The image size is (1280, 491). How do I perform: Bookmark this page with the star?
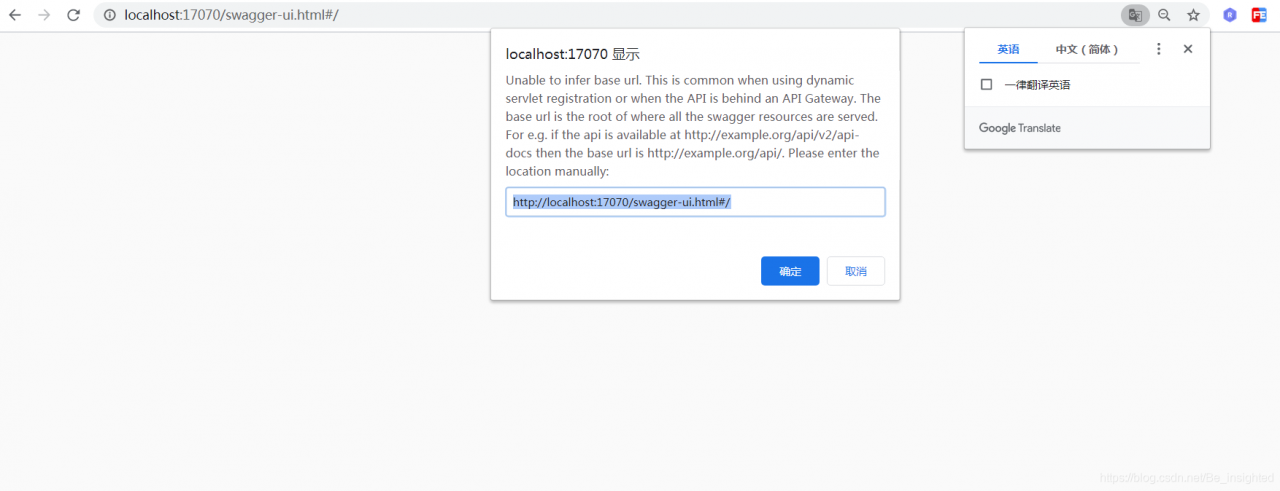point(1193,15)
